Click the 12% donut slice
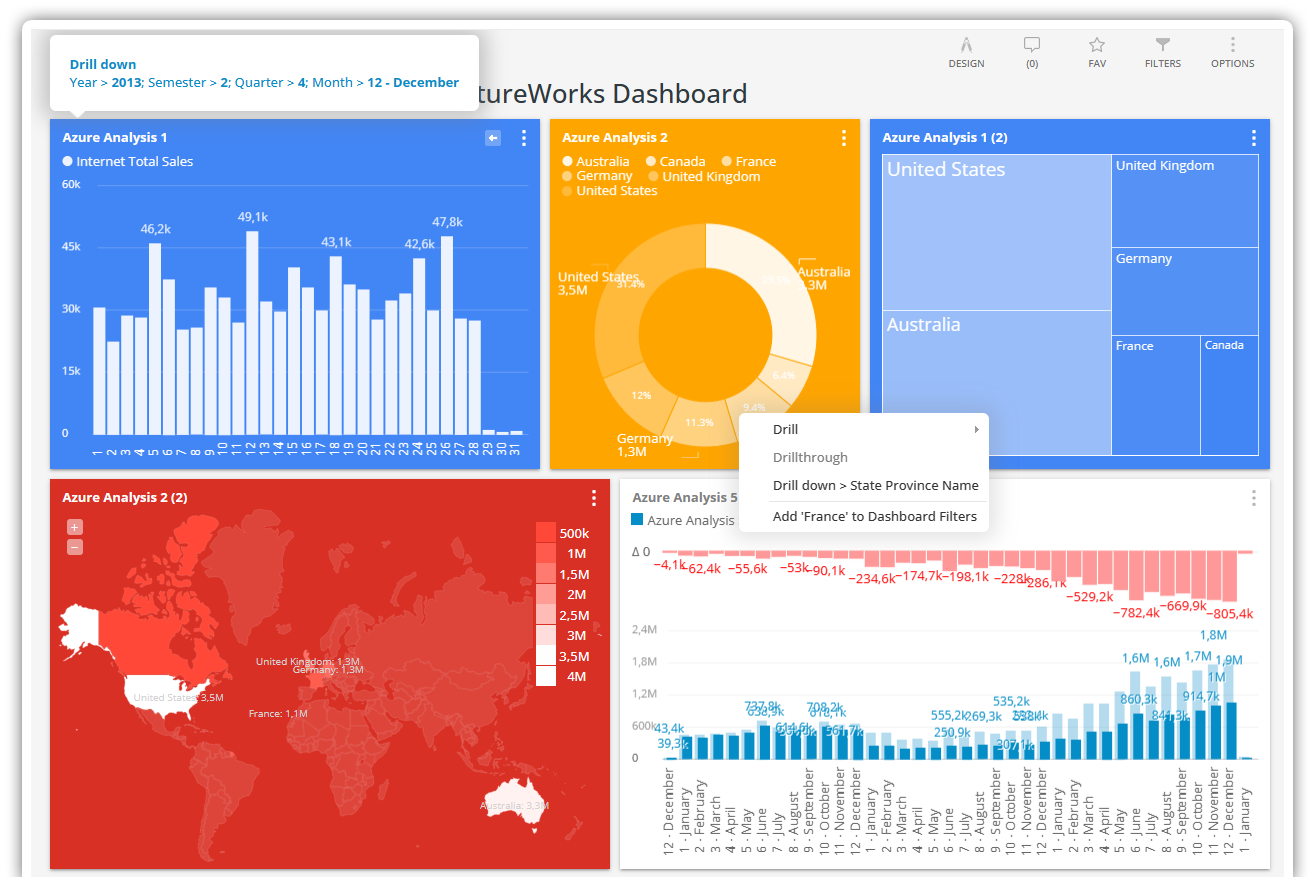This screenshot has width=1315, height=877. click(x=639, y=394)
